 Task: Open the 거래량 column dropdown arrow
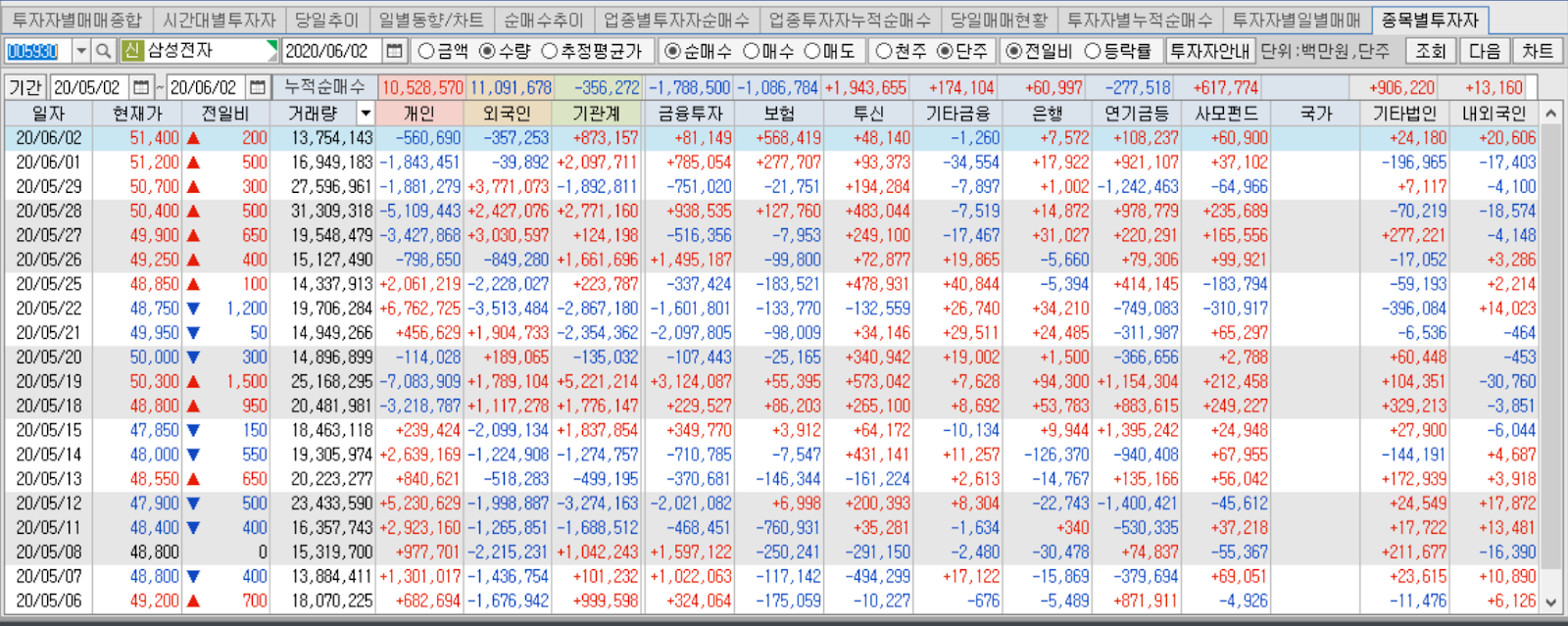[366, 114]
